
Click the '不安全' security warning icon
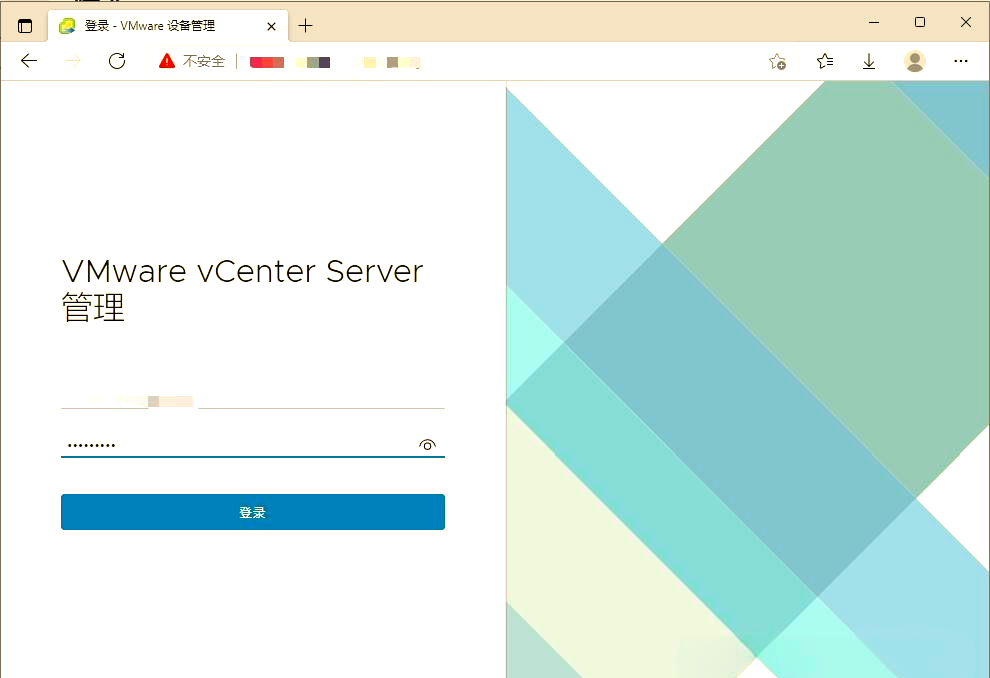click(166, 60)
